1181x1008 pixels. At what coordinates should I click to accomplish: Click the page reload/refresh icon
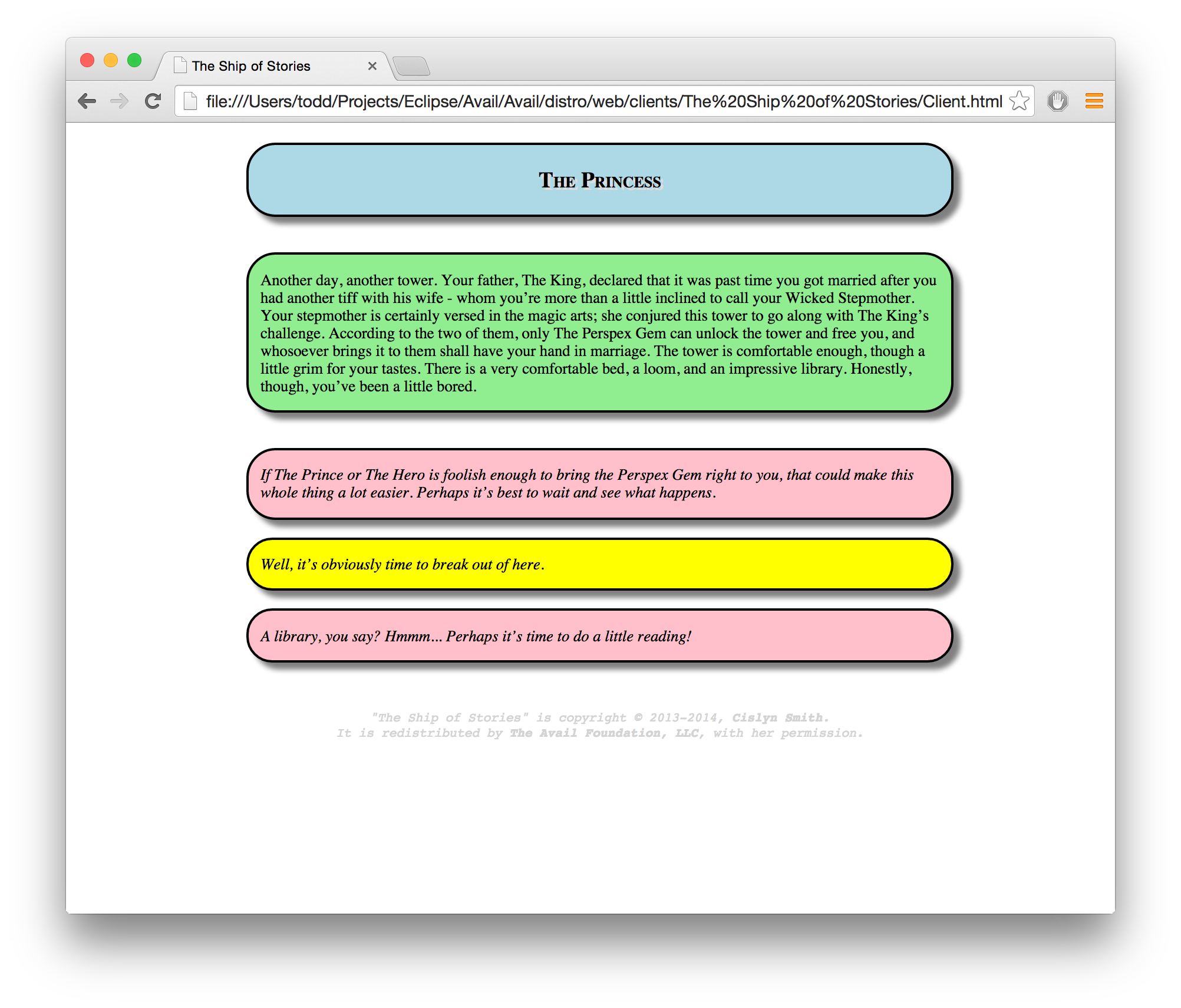155,100
